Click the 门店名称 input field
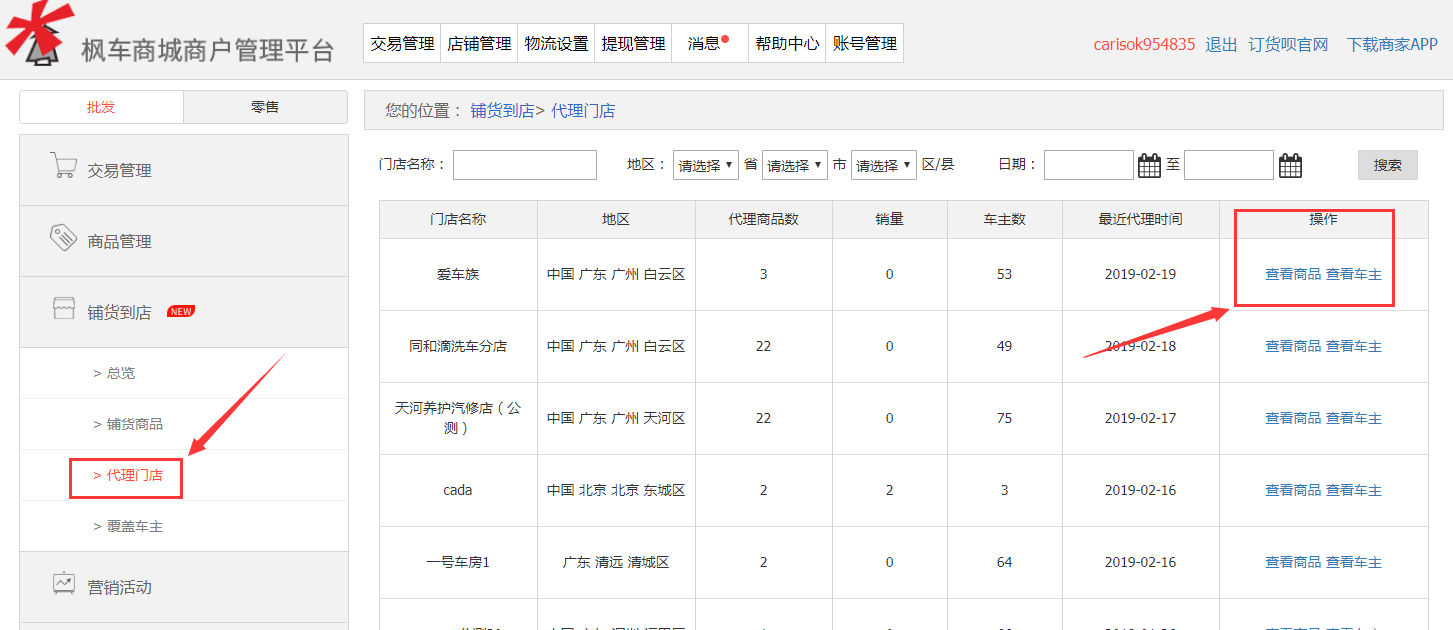The height and width of the screenshot is (630, 1453). [524, 164]
